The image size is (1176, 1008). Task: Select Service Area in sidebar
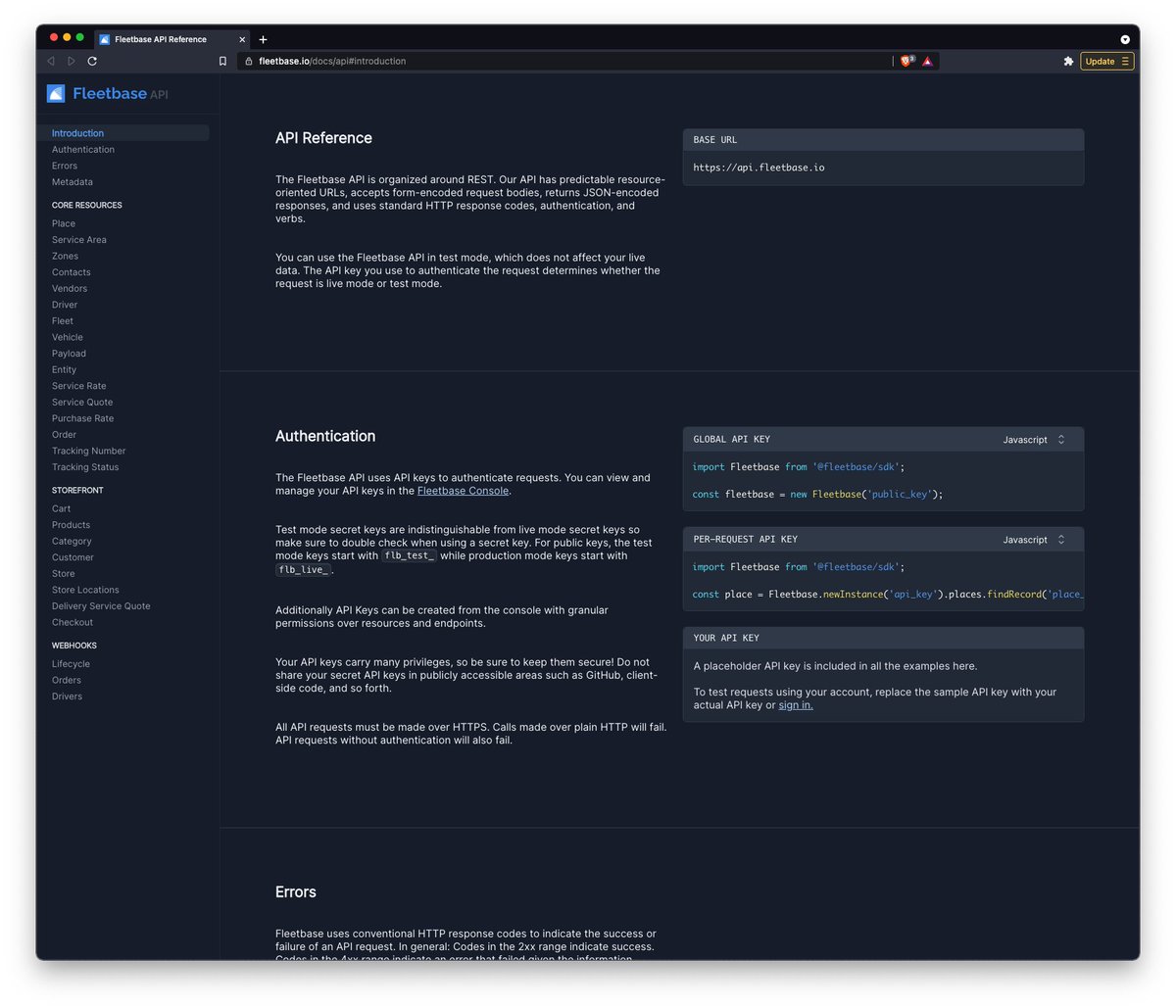click(x=79, y=240)
